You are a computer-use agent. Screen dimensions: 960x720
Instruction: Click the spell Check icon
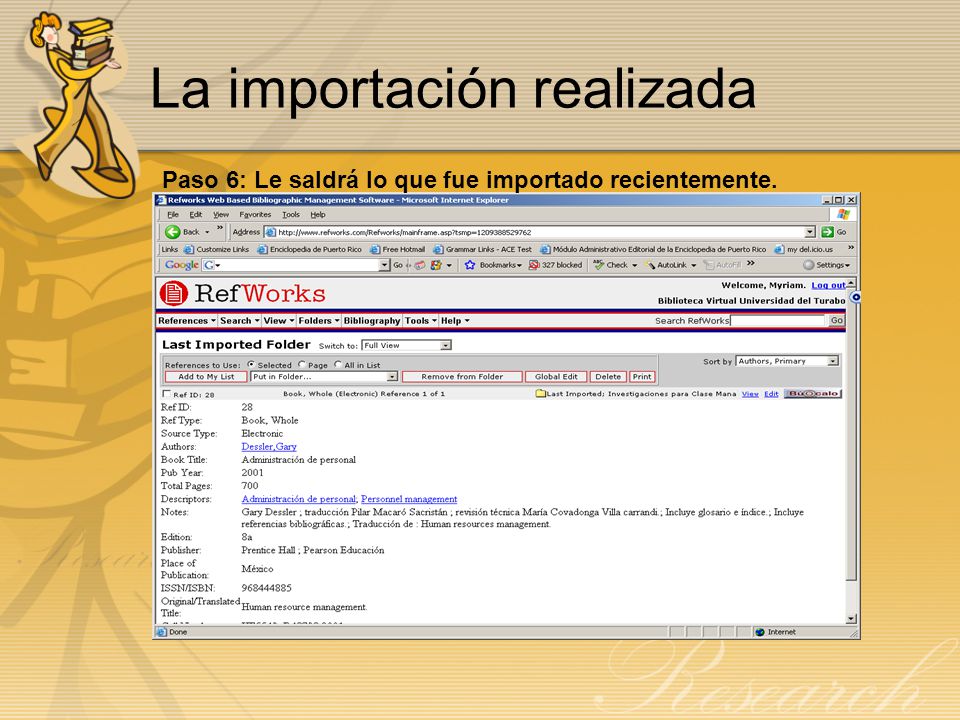598,264
